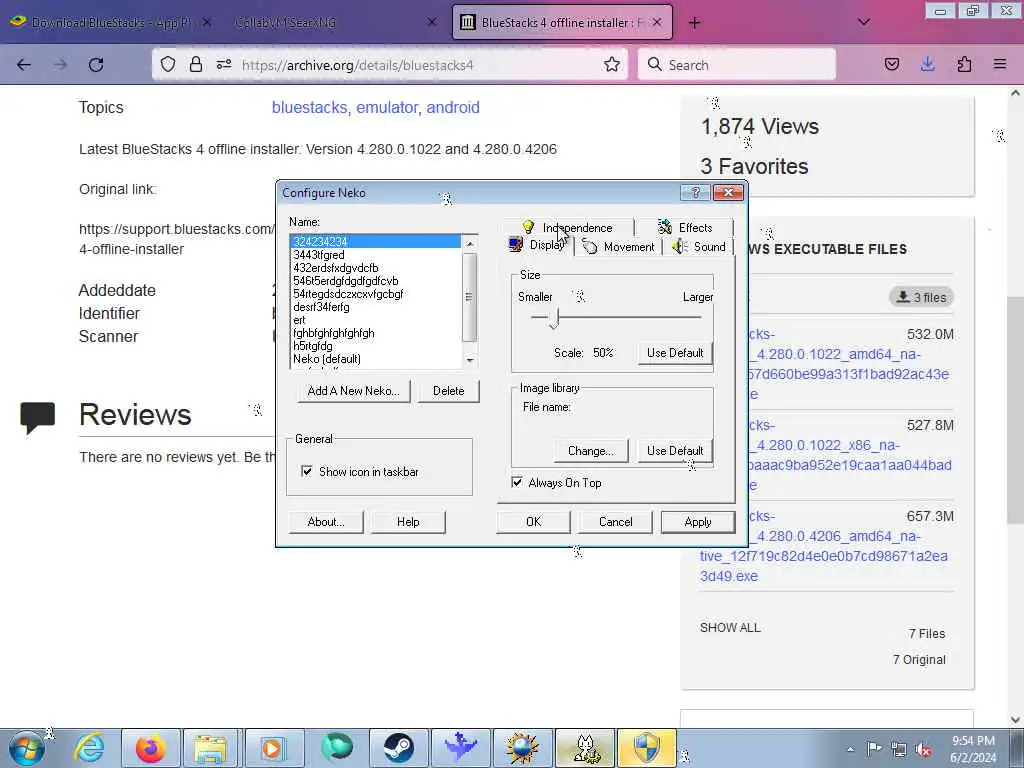The width and height of the screenshot is (1024, 768).
Task: Delete the selected Neko
Action: [449, 391]
